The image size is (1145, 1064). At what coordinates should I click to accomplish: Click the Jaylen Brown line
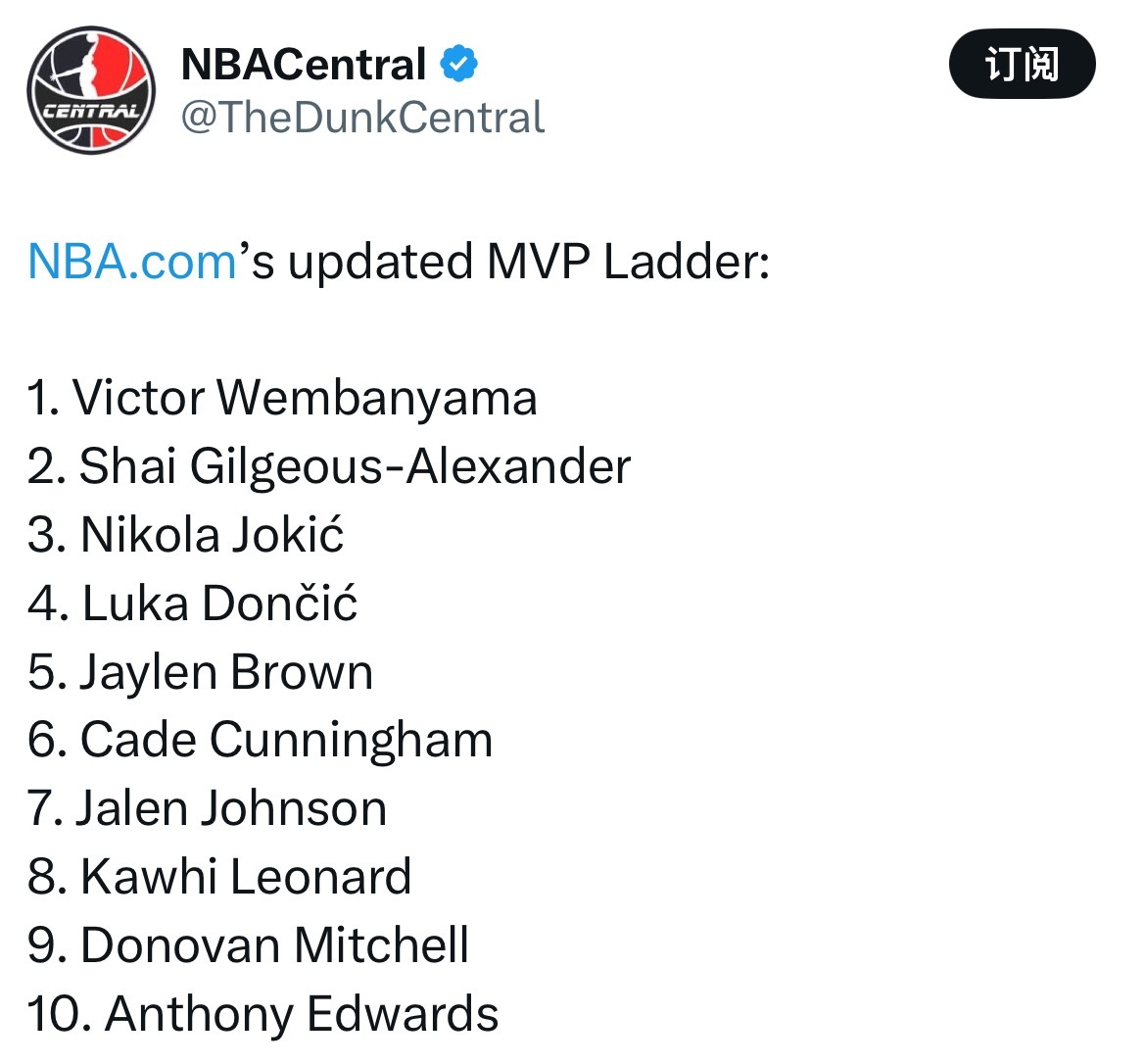(x=199, y=672)
